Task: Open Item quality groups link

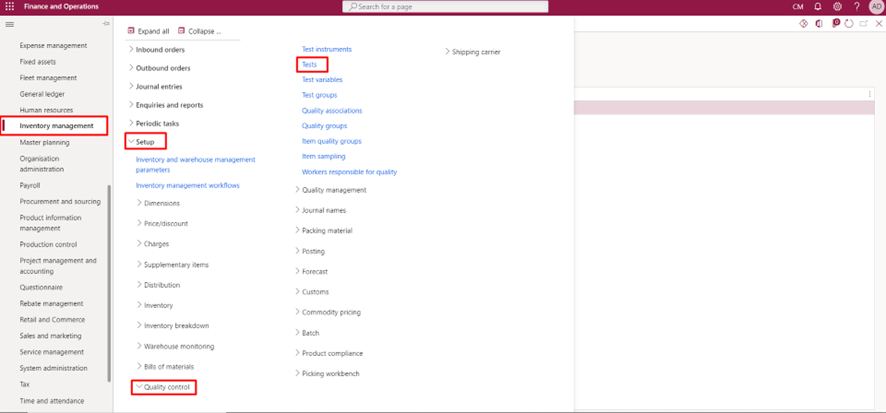Action: click(x=332, y=141)
